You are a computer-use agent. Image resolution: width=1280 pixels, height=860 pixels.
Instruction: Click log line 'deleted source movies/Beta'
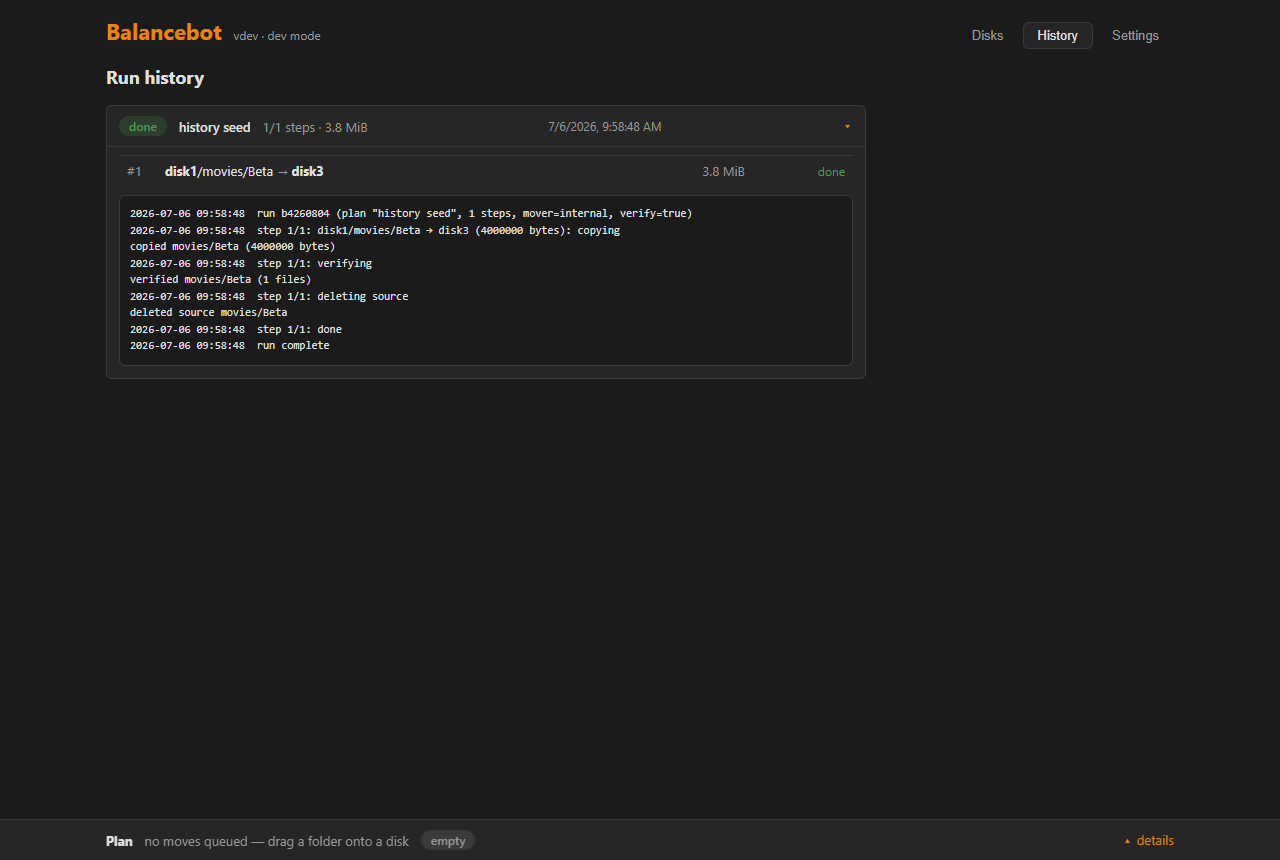pos(209,312)
